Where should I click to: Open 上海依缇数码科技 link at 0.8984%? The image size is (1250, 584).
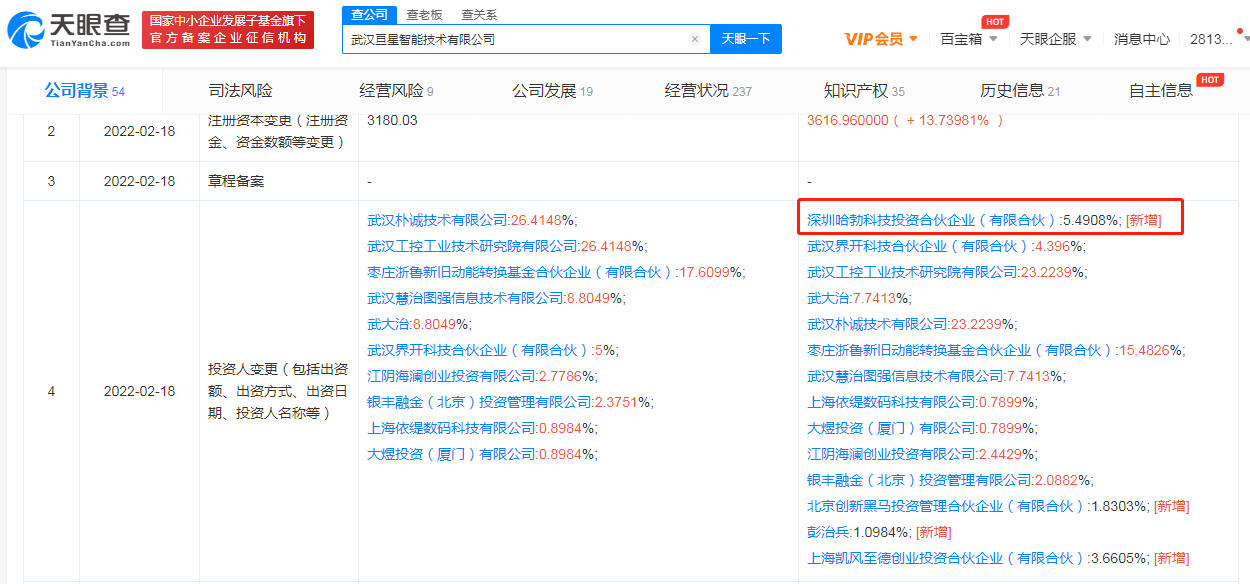(451, 428)
